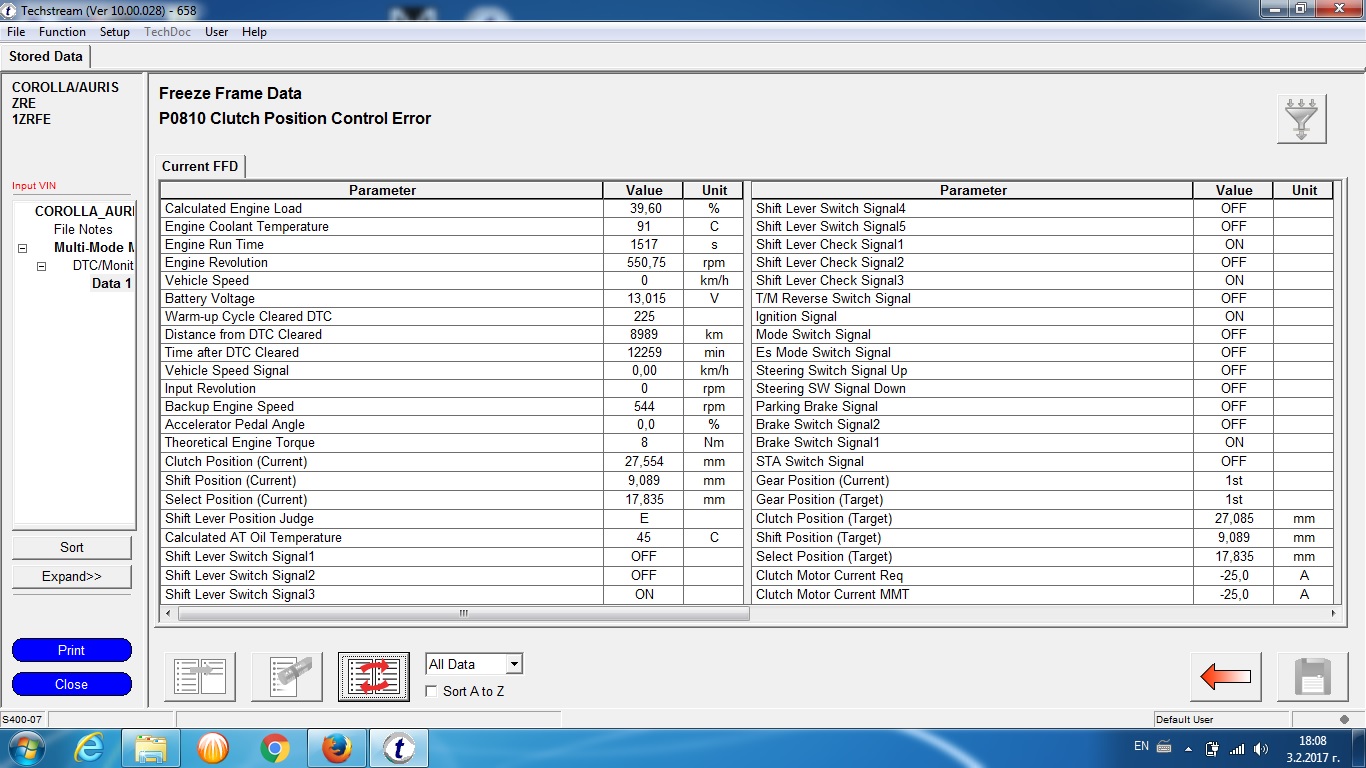Enable the Sort A to Z checkbox

coord(431,691)
